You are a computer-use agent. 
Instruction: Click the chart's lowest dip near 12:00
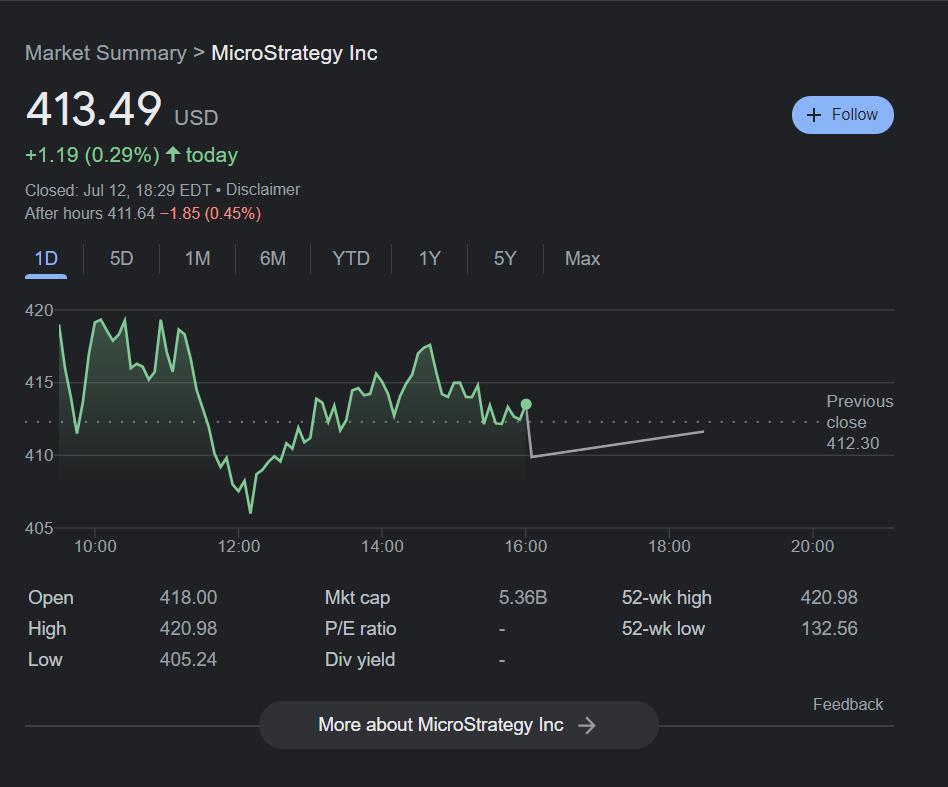[x=250, y=512]
